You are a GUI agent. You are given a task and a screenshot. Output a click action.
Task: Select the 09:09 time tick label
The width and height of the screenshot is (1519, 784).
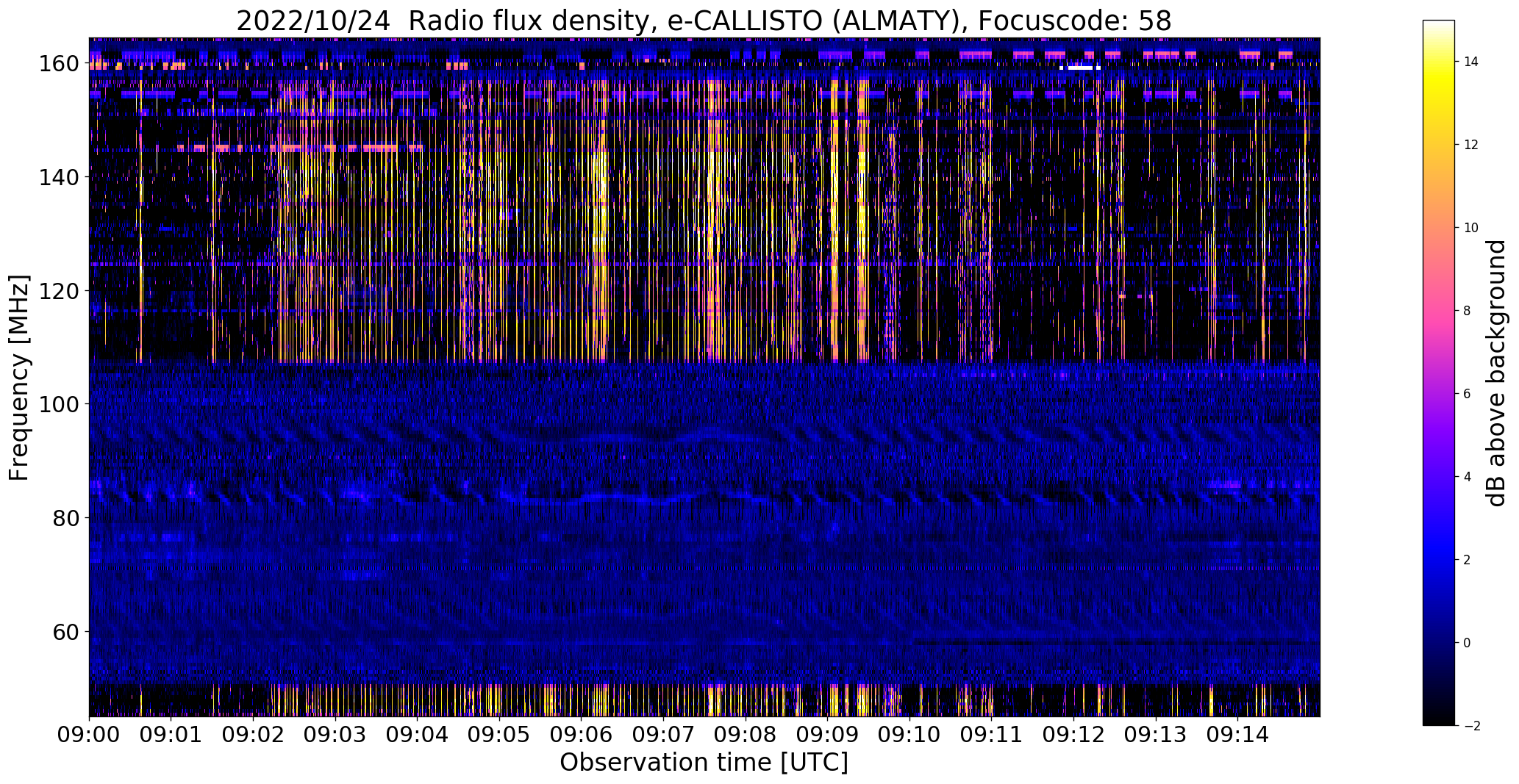(x=827, y=735)
